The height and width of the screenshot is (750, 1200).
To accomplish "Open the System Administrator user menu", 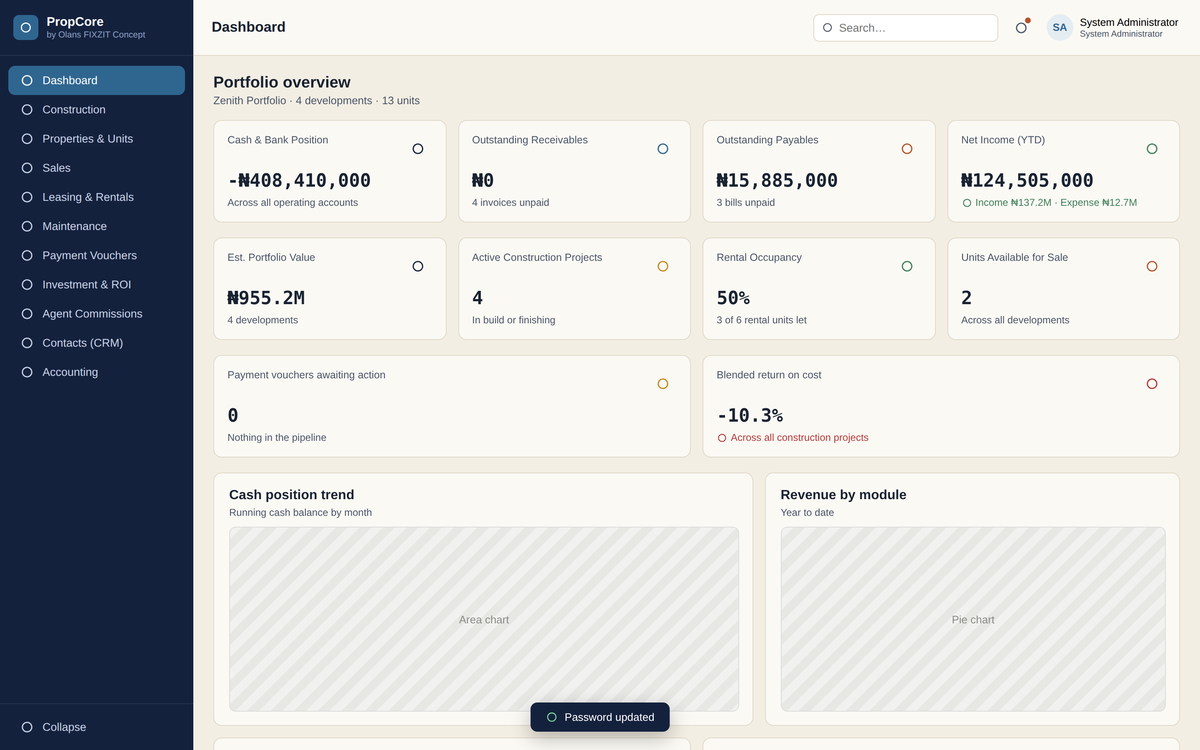I will tap(1113, 28).
